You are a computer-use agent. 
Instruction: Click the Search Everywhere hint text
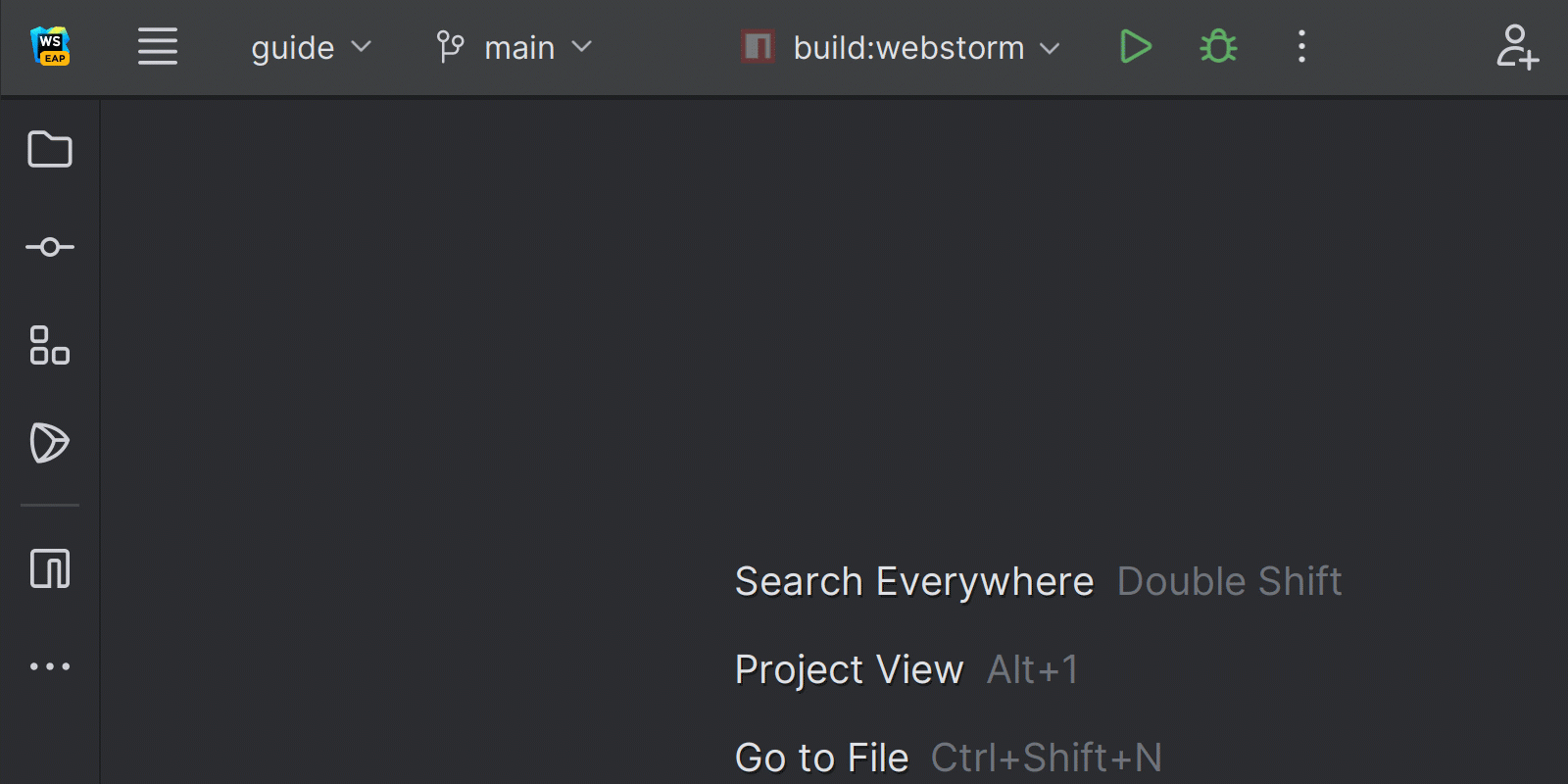click(914, 581)
